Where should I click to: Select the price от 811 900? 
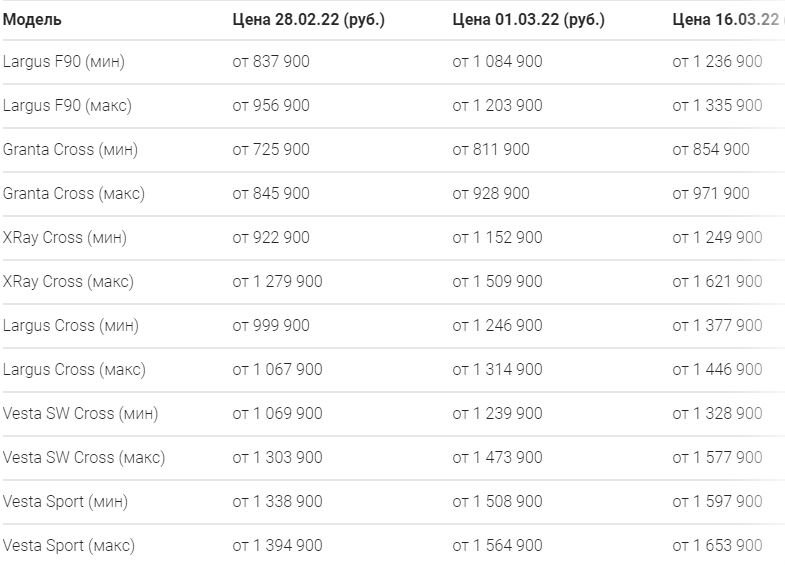pos(491,150)
